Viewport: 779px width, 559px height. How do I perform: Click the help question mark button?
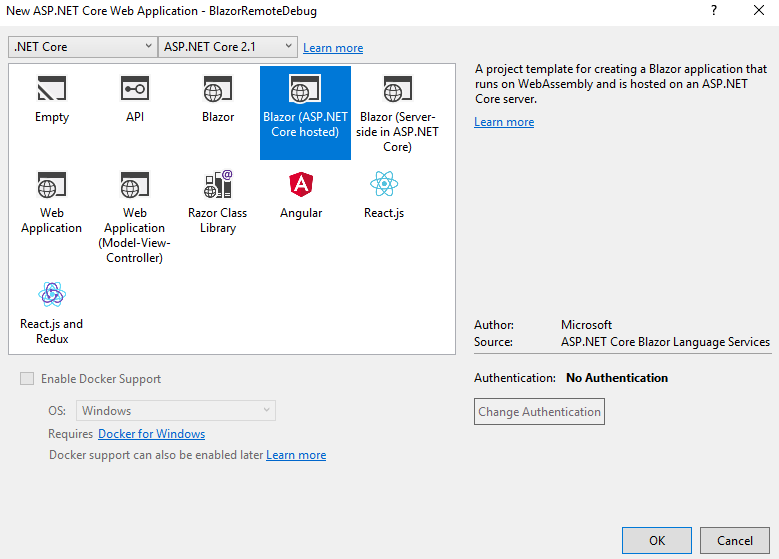[714, 10]
